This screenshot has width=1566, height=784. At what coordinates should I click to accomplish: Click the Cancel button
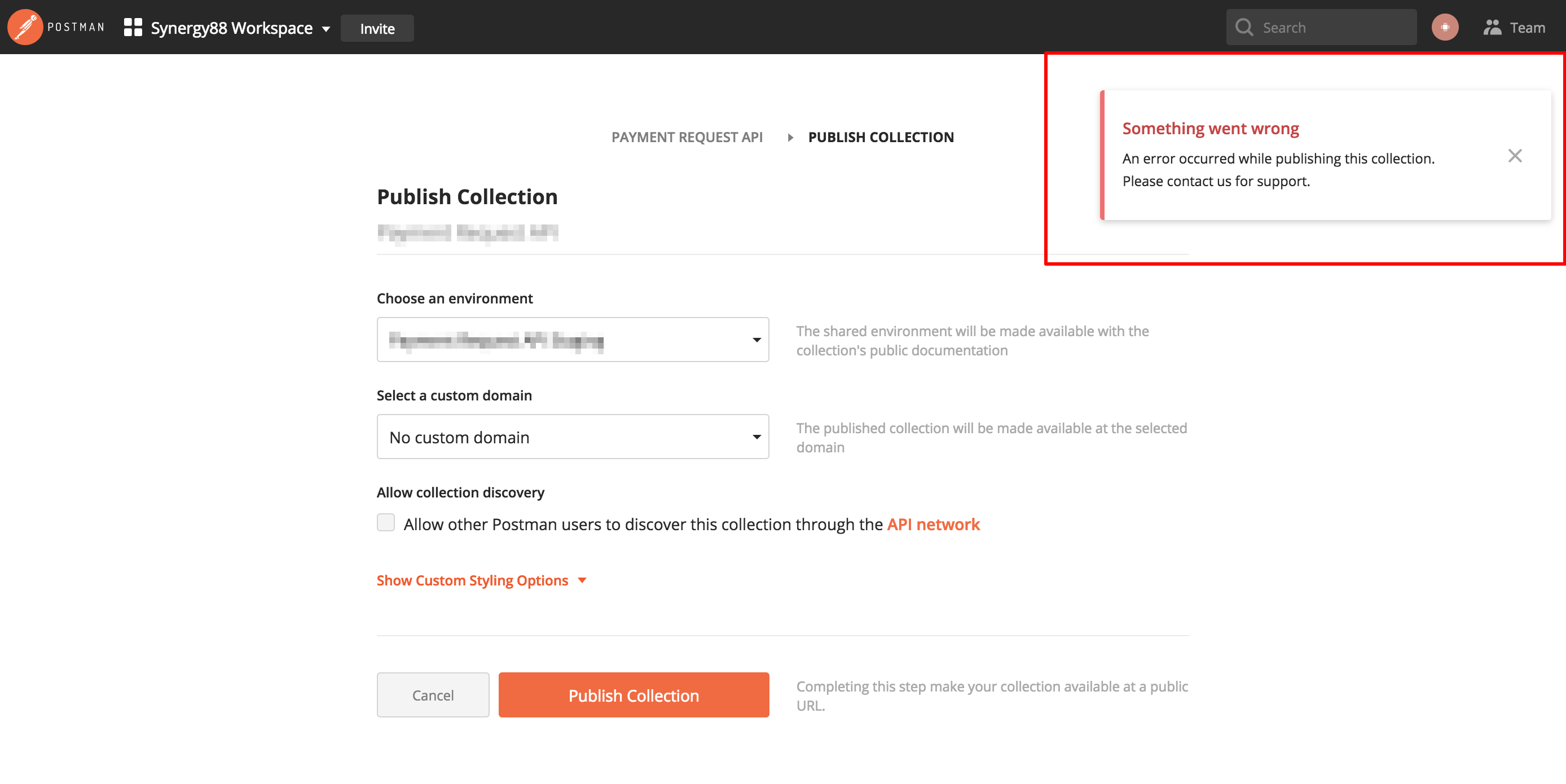[433, 695]
